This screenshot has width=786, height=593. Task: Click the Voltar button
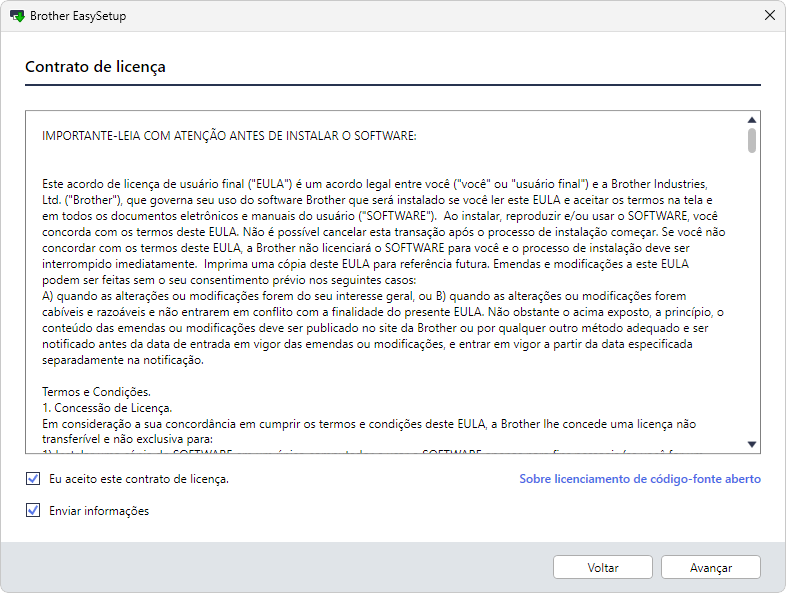[603, 567]
